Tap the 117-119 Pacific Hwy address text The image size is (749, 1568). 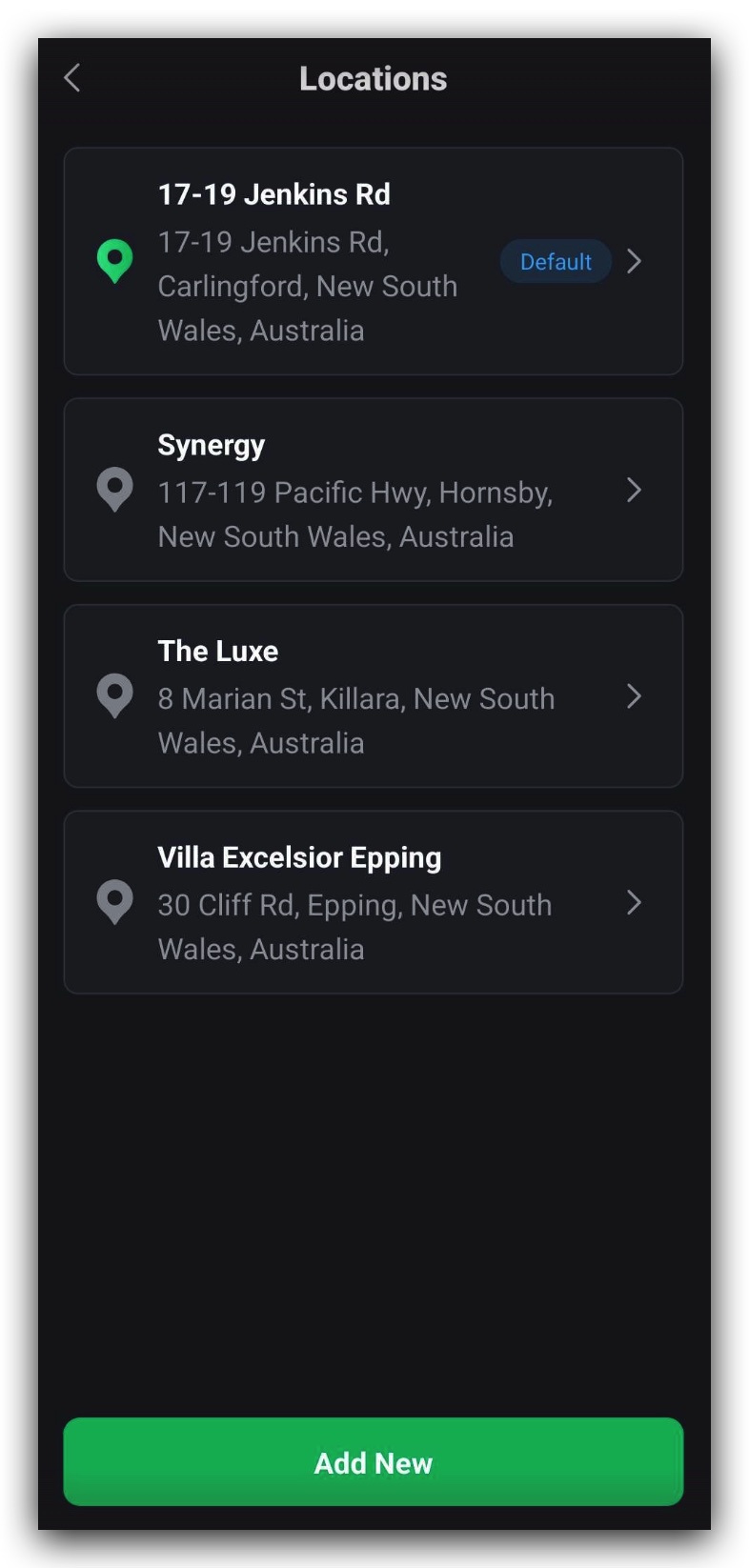[x=354, y=514]
